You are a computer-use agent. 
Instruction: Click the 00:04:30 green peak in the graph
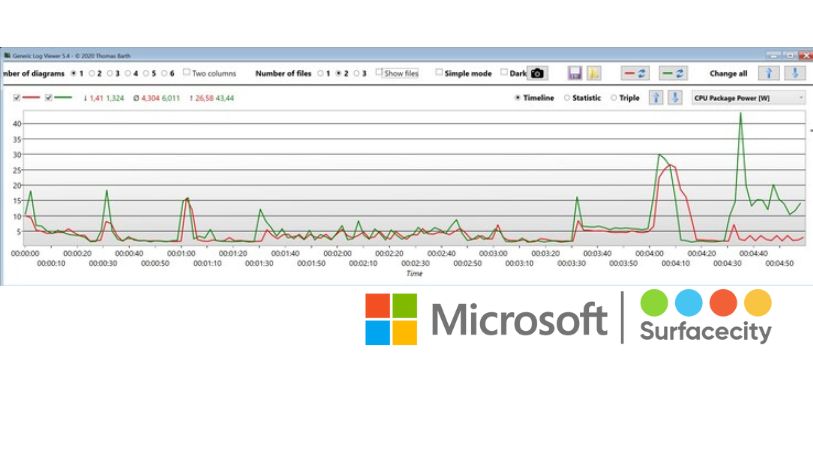740,113
